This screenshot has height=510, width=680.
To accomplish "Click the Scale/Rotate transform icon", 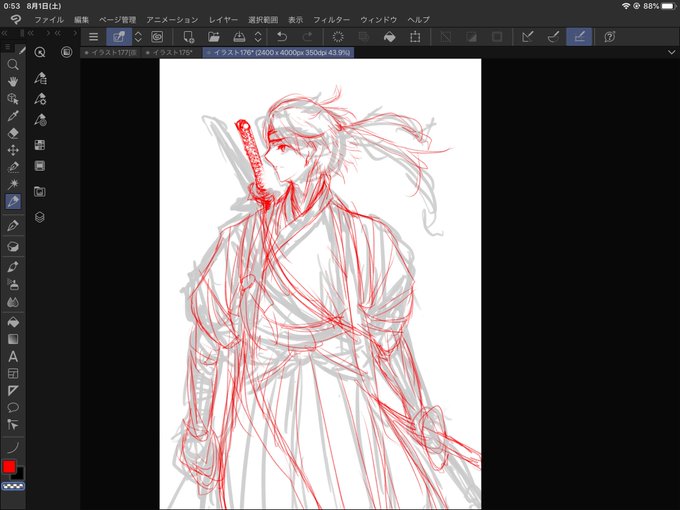I will 415,37.
